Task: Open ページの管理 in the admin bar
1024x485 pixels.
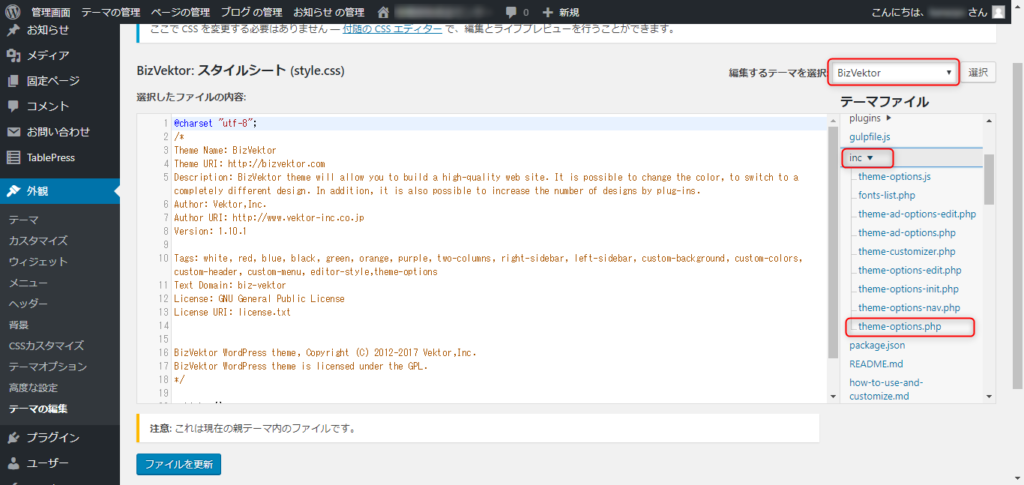Action: tap(180, 12)
